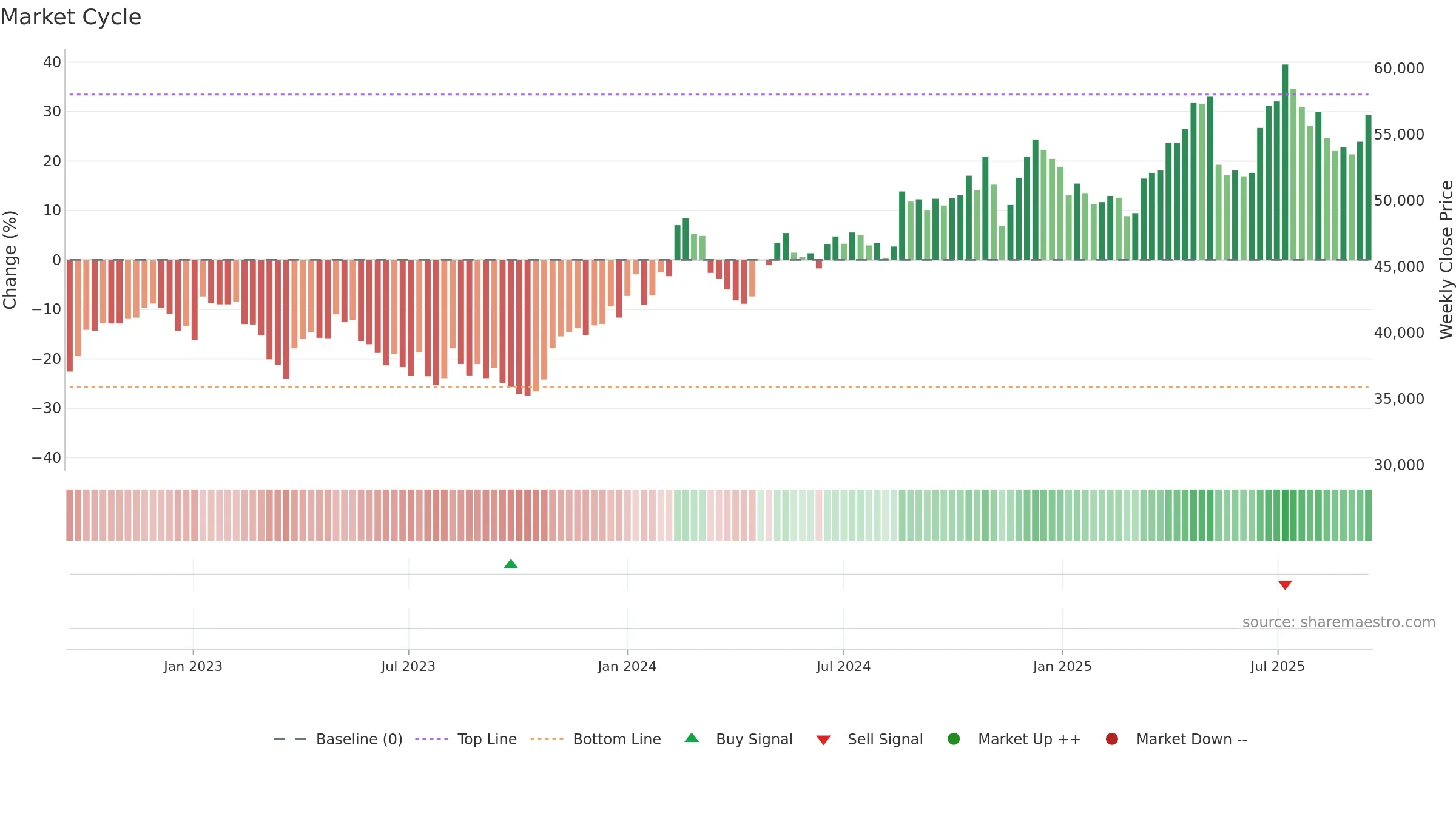
Task: Click the orange dotted Bottom Line on the chart
Action: 719,387
